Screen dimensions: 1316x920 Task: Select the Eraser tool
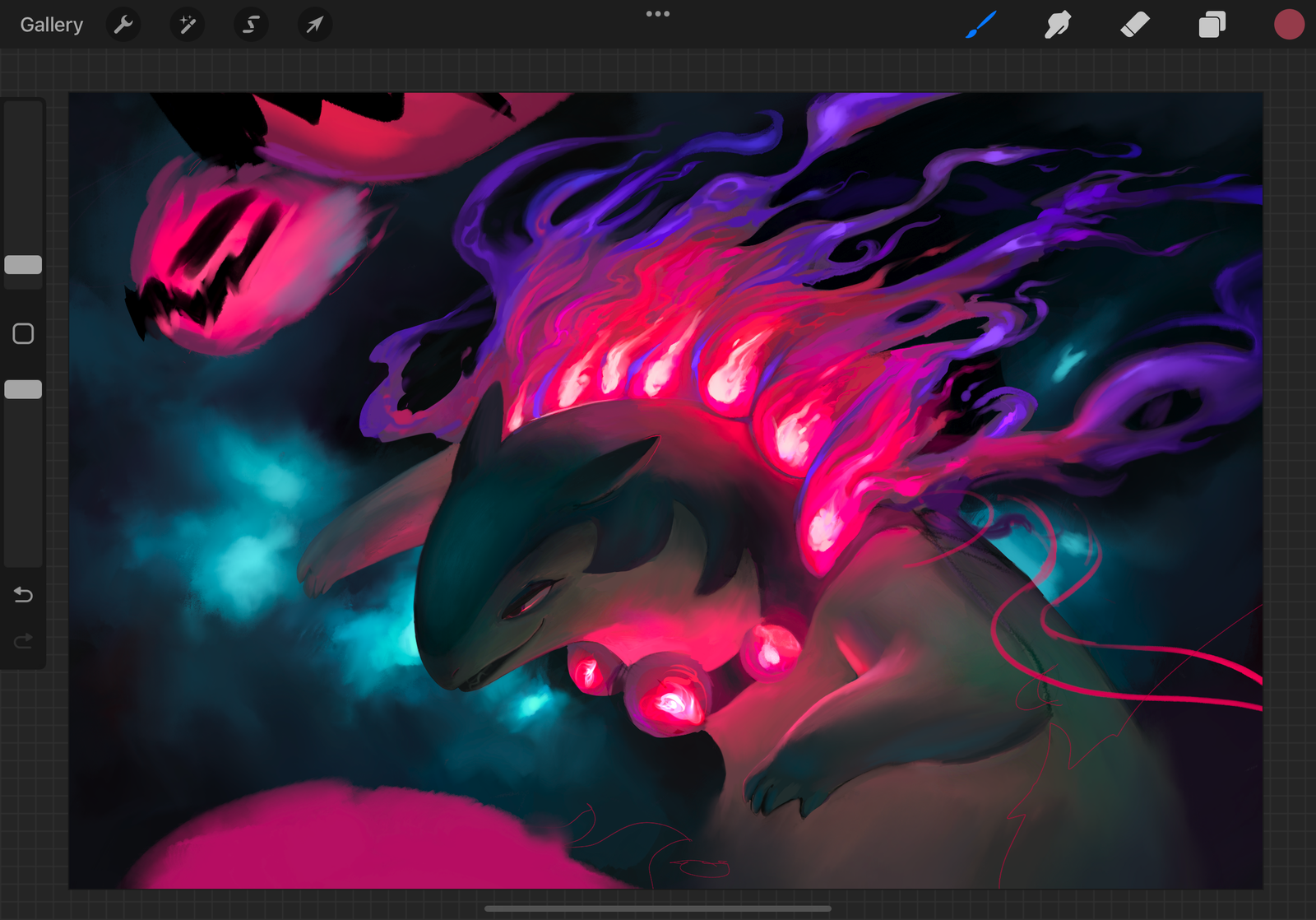(x=1134, y=25)
